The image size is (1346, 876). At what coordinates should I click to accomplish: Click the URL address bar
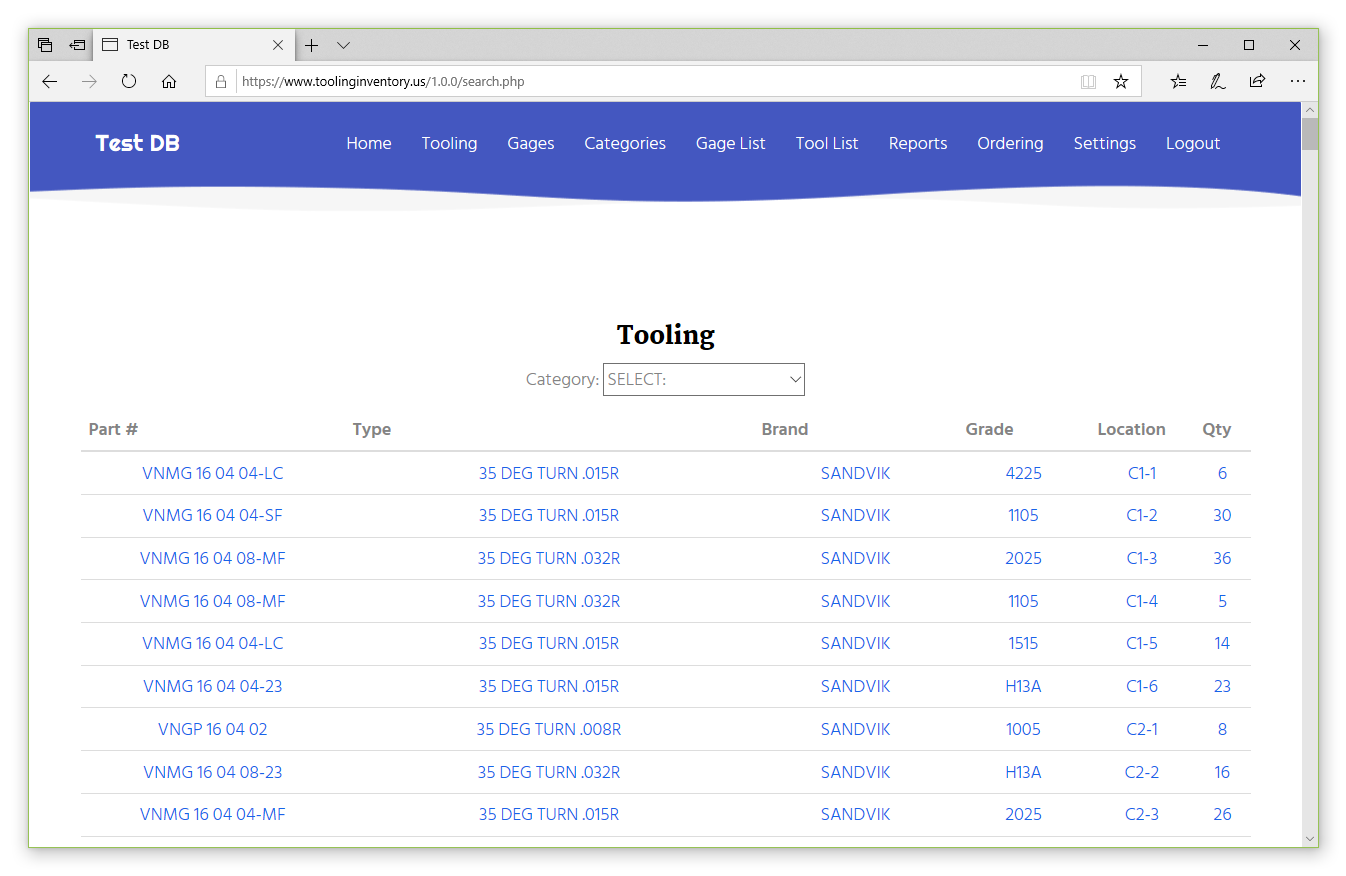tap(650, 82)
